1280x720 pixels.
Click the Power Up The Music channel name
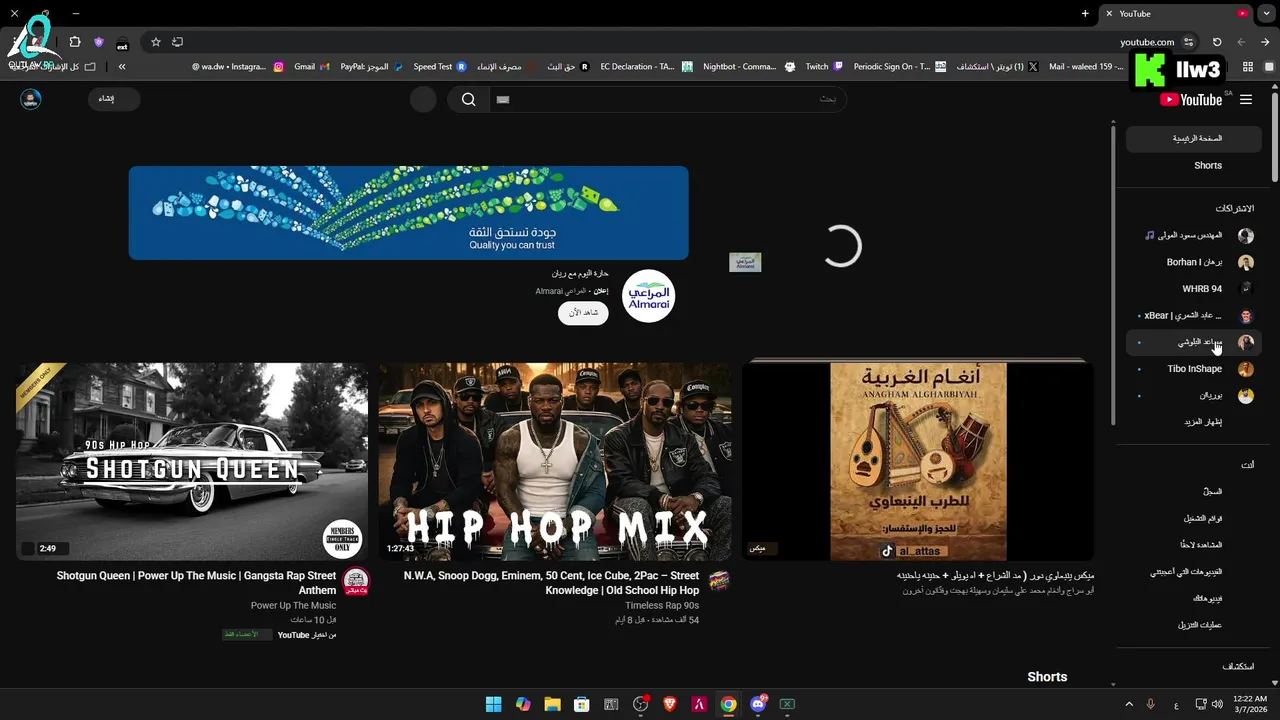(293, 606)
